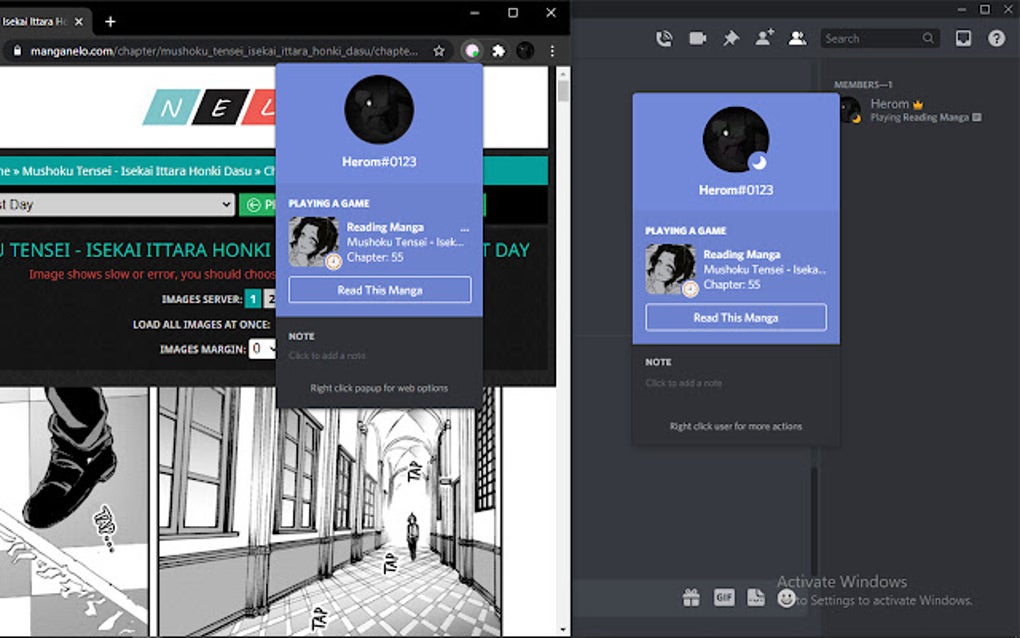Bookmark the manga page with the star

click(438, 48)
